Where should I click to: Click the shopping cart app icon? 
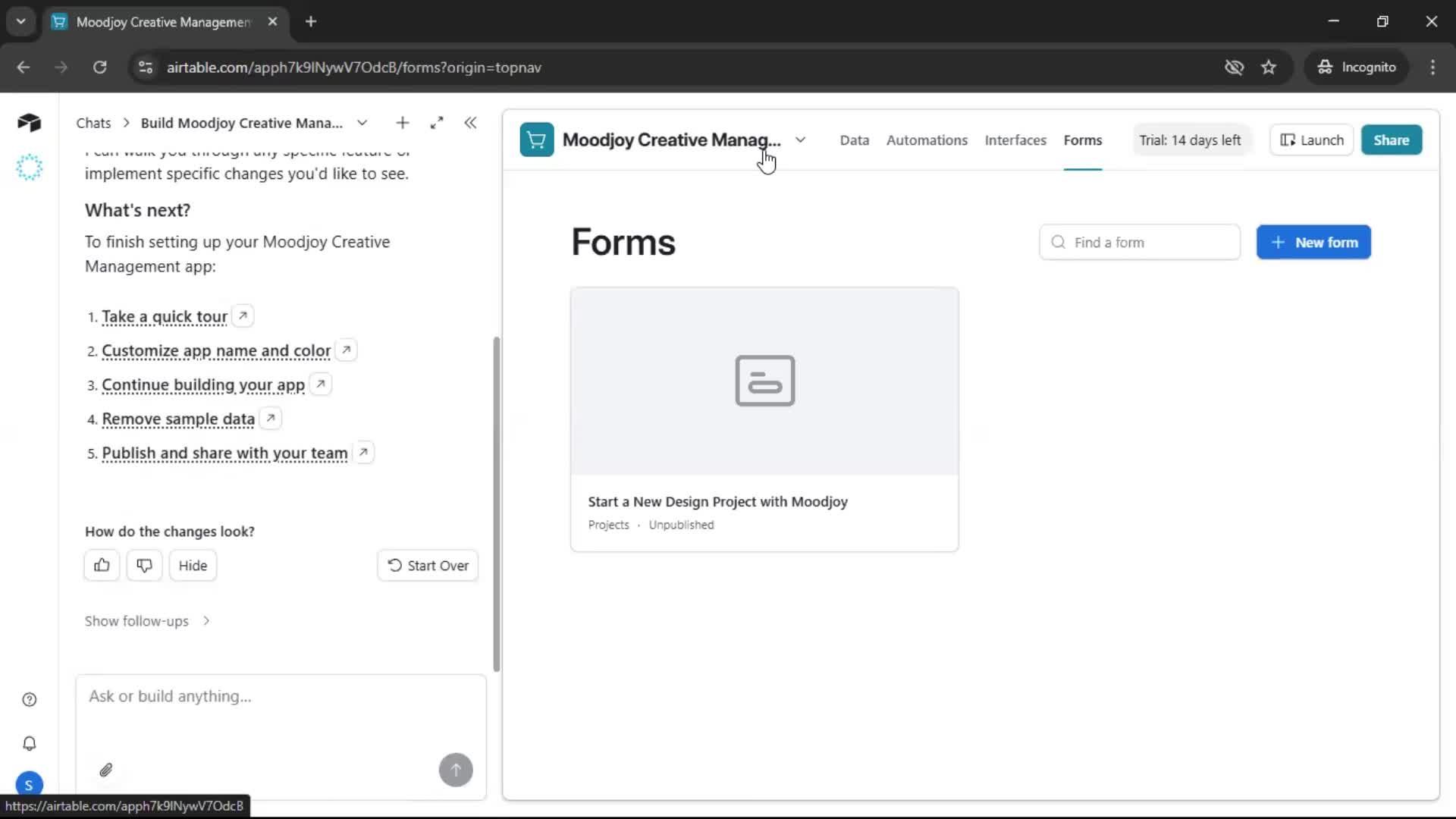pyautogui.click(x=536, y=140)
